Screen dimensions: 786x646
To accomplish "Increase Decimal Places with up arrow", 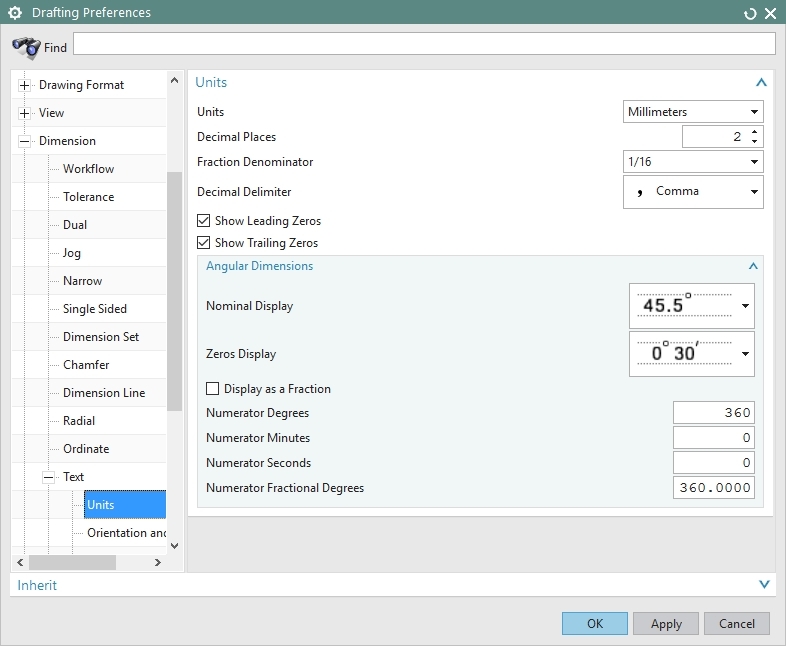I will [754, 132].
